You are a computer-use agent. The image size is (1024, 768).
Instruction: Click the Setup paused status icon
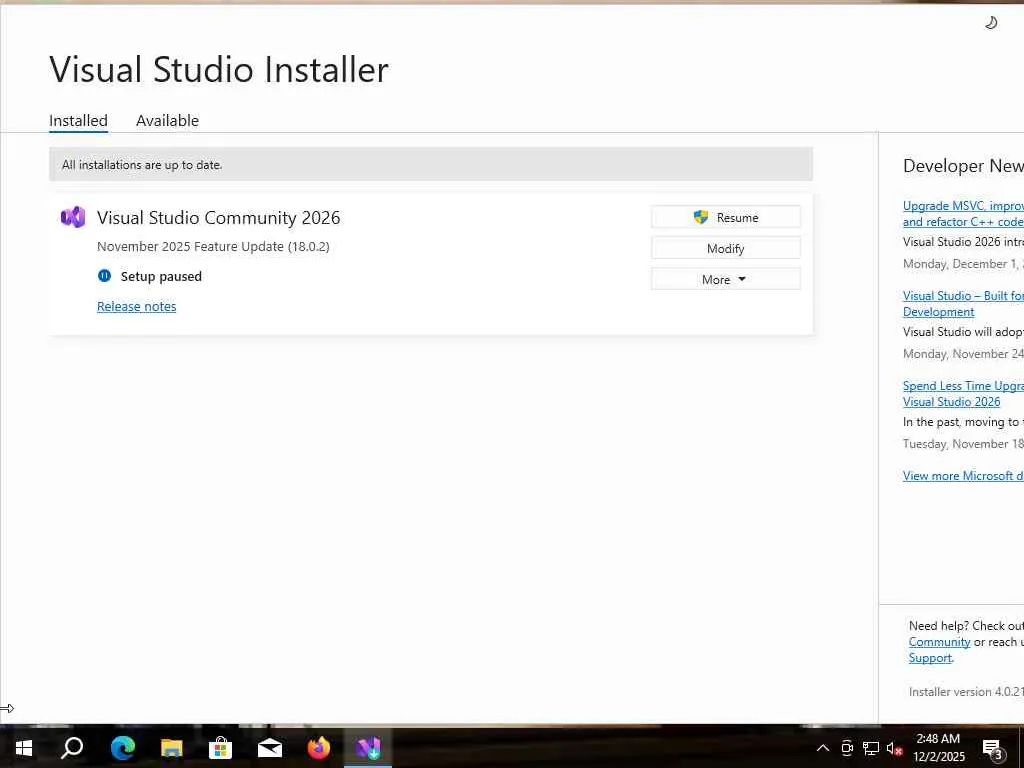point(104,276)
